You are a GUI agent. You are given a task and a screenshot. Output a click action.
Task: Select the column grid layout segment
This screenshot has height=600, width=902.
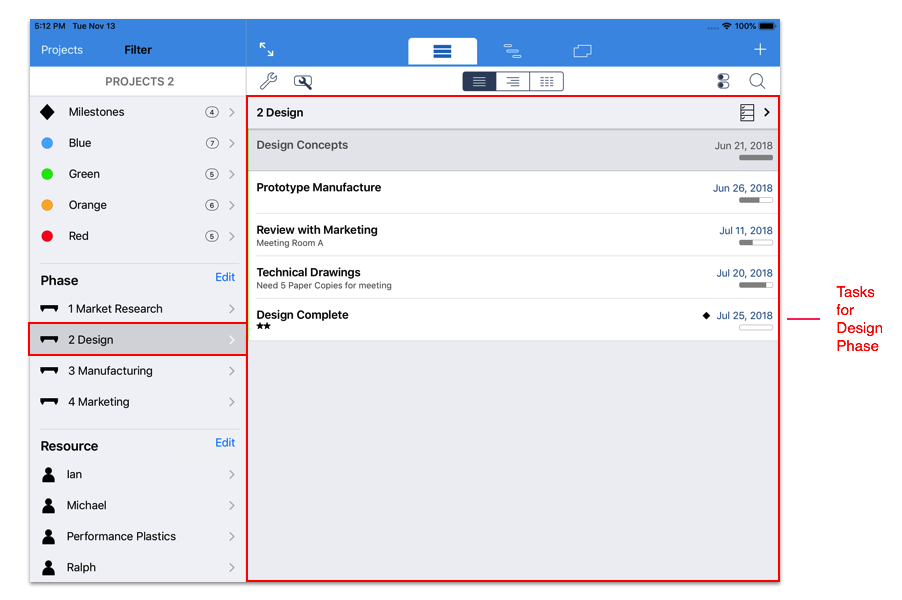pos(546,82)
